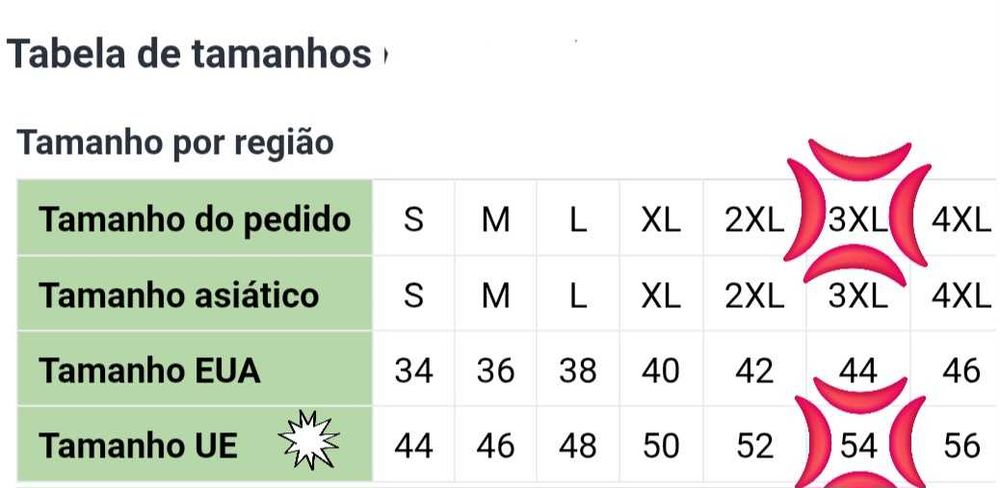This screenshot has height=488, width=1000.
Task: Select value 50 in Tamanho UE row
Action: point(660,445)
